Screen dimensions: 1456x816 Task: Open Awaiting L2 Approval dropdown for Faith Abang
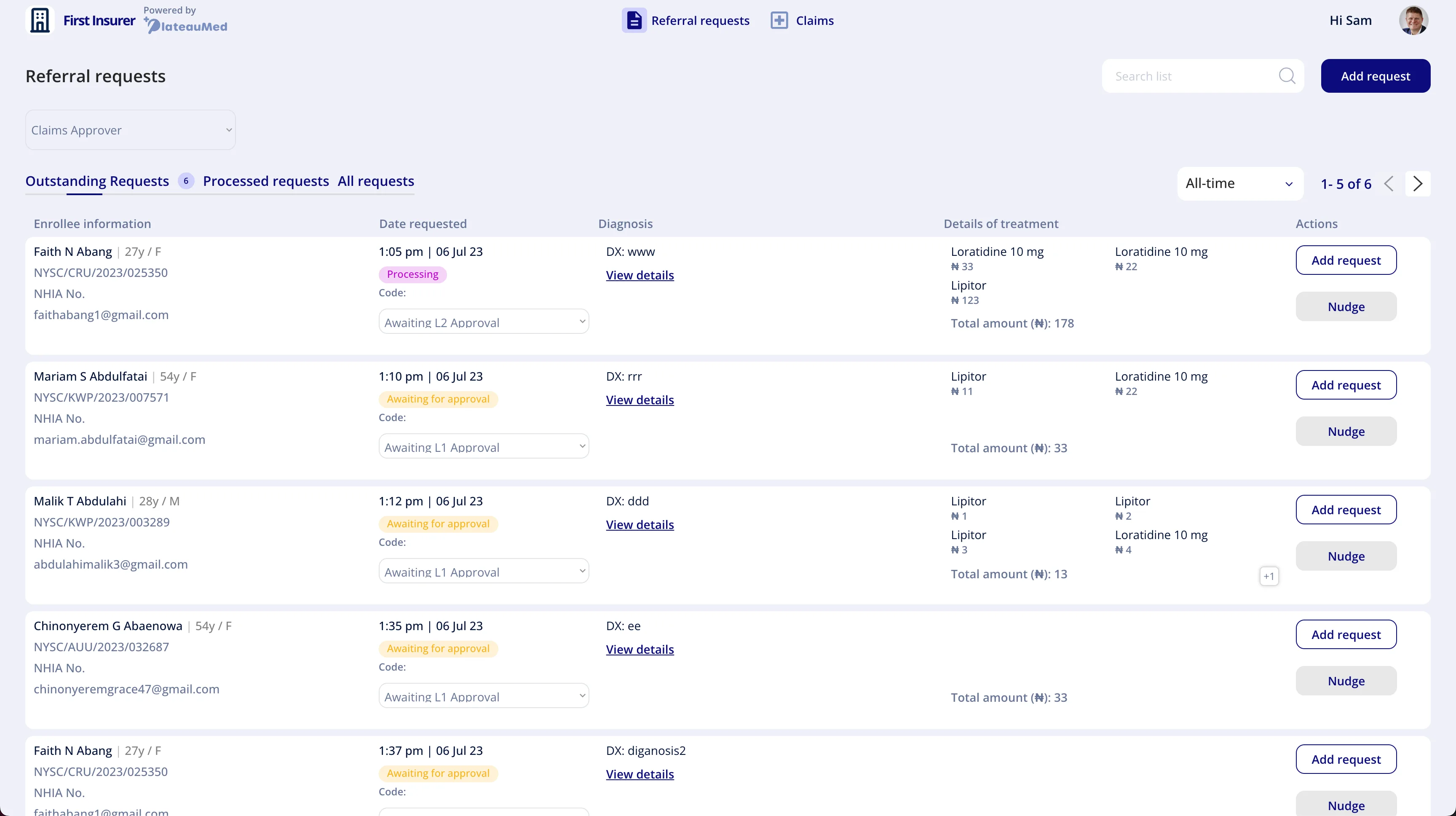point(484,322)
